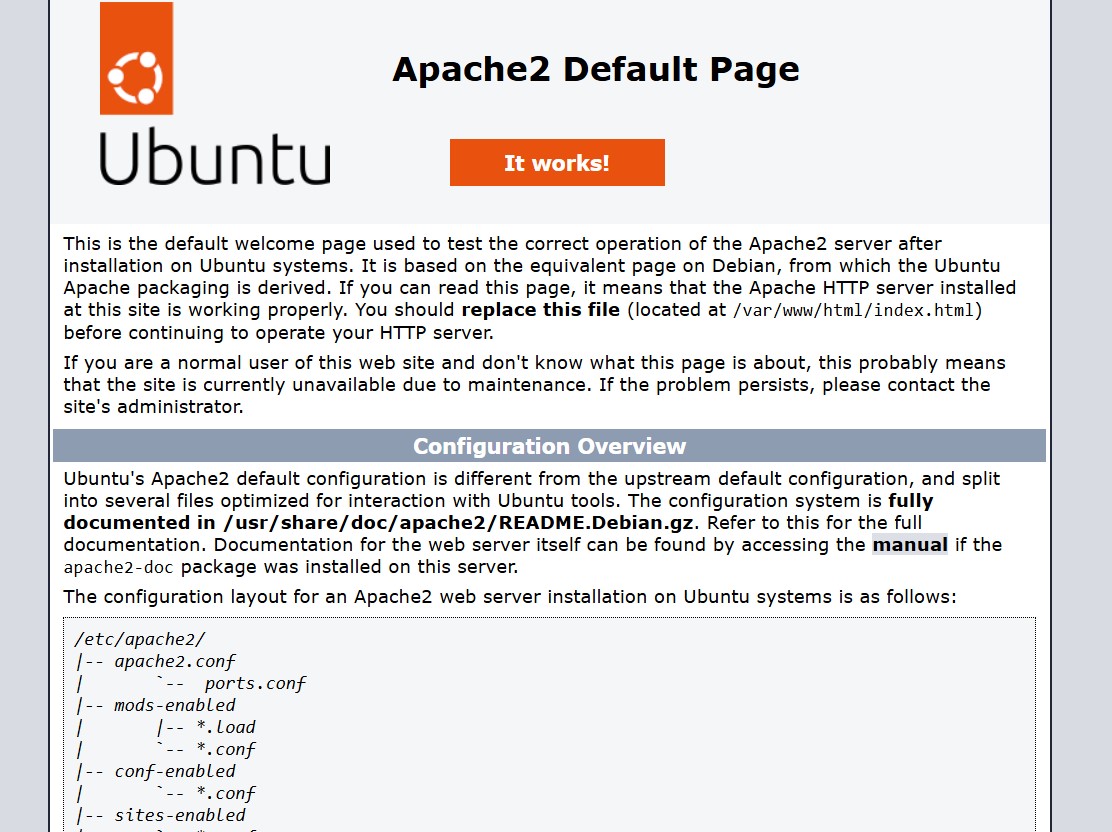Click the "Apache2 Default Page" heading
The height and width of the screenshot is (832, 1112).
click(595, 69)
